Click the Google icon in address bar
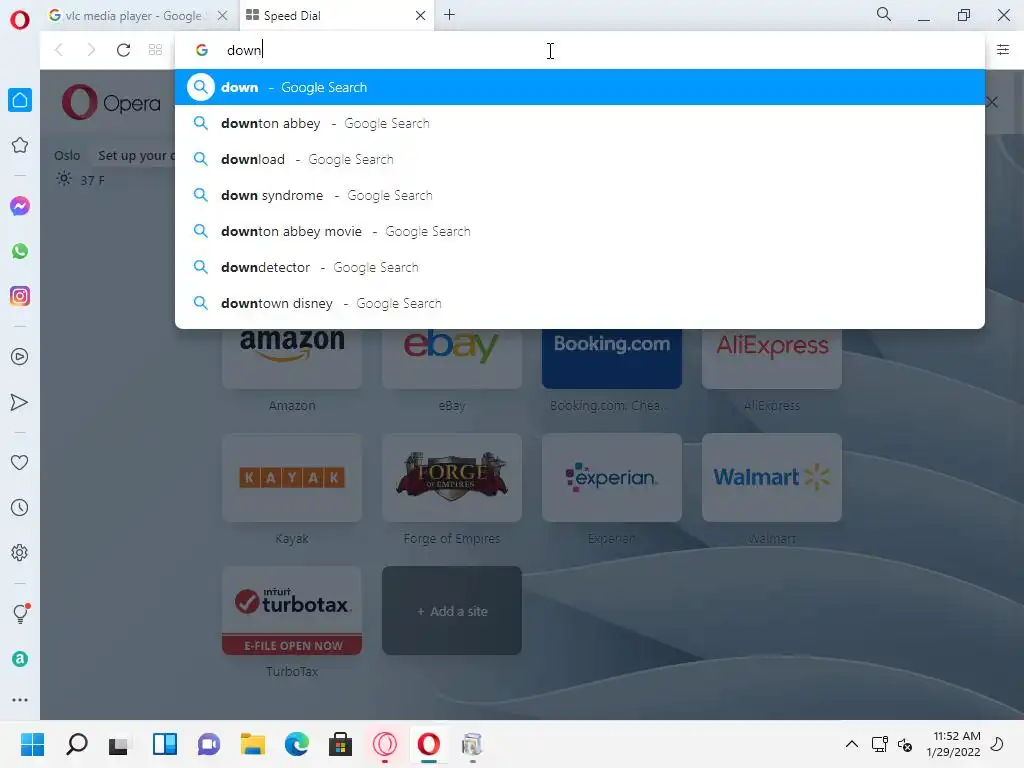 click(x=202, y=50)
